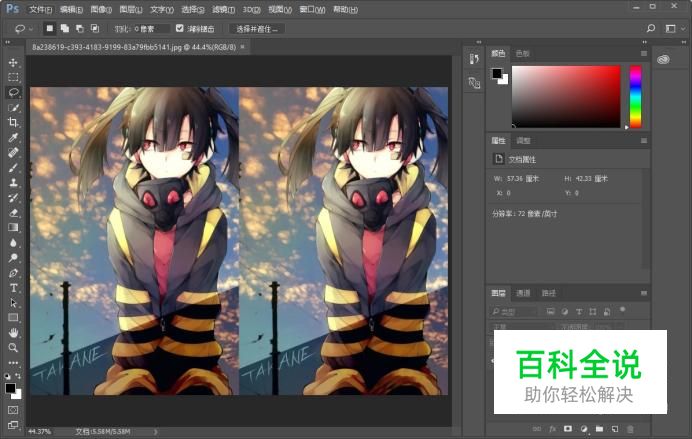692x439 pixels.
Task: Select the Dodge tool
Action: 13,258
